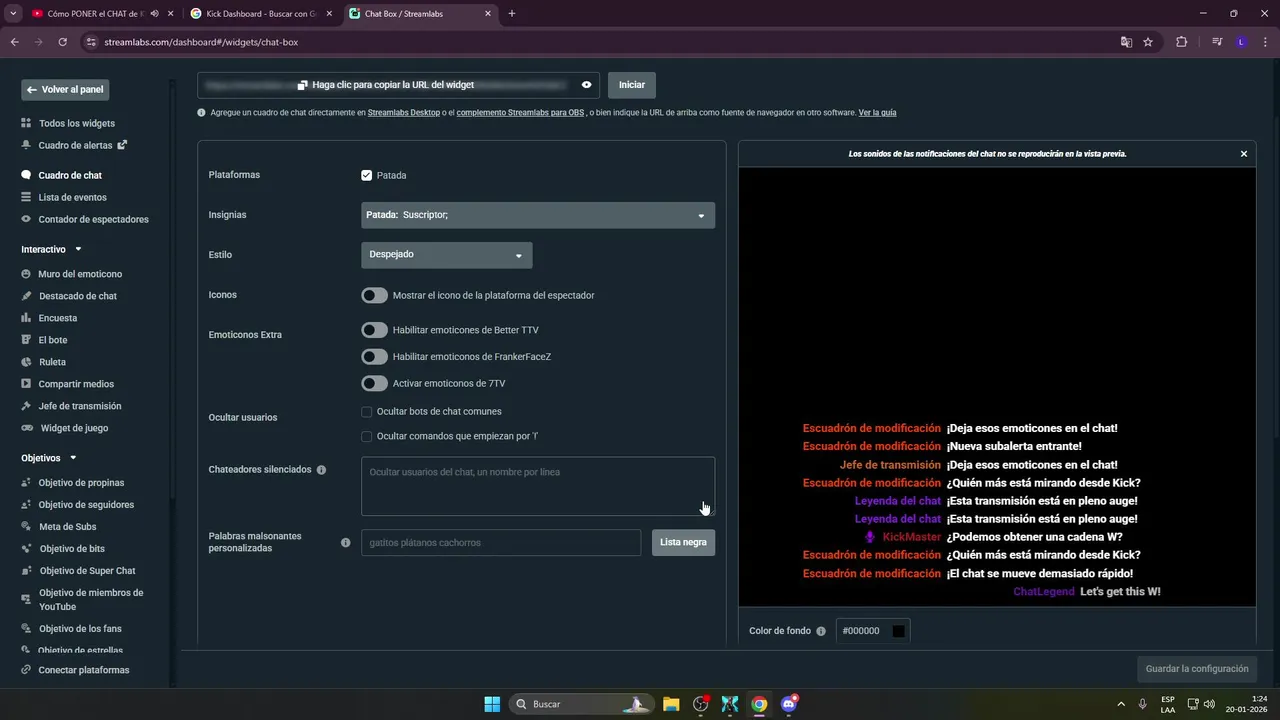
Task: Open the Streamlabs Desktop link
Action: (404, 113)
